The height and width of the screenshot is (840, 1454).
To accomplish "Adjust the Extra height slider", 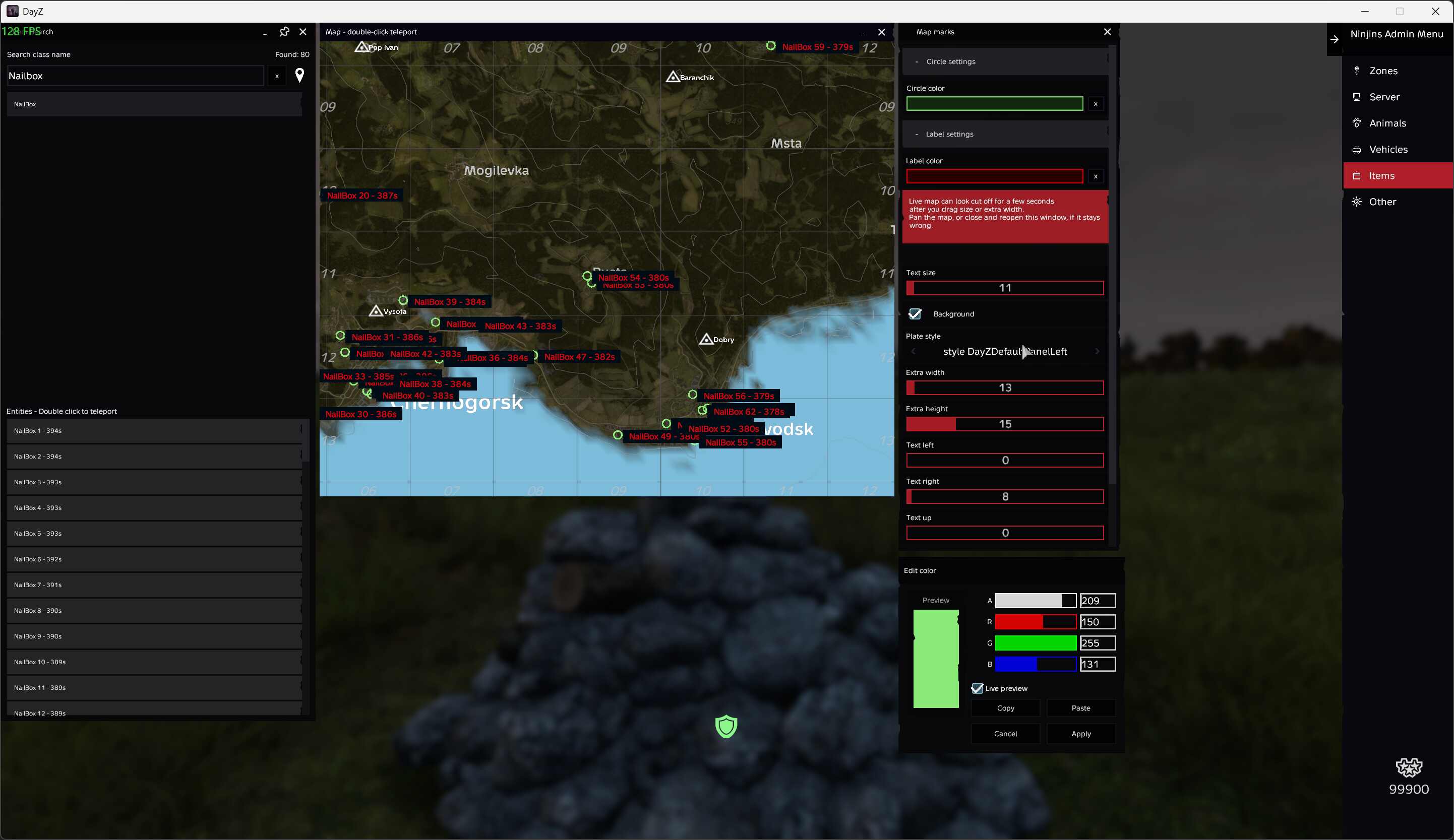I will (x=1004, y=424).
